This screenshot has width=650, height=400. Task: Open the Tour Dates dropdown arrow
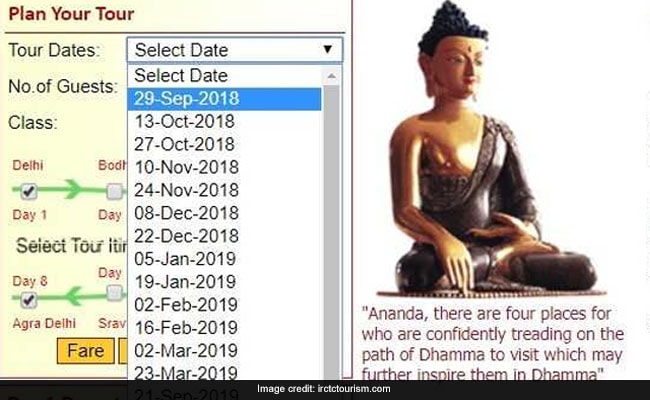pyautogui.click(x=327, y=49)
